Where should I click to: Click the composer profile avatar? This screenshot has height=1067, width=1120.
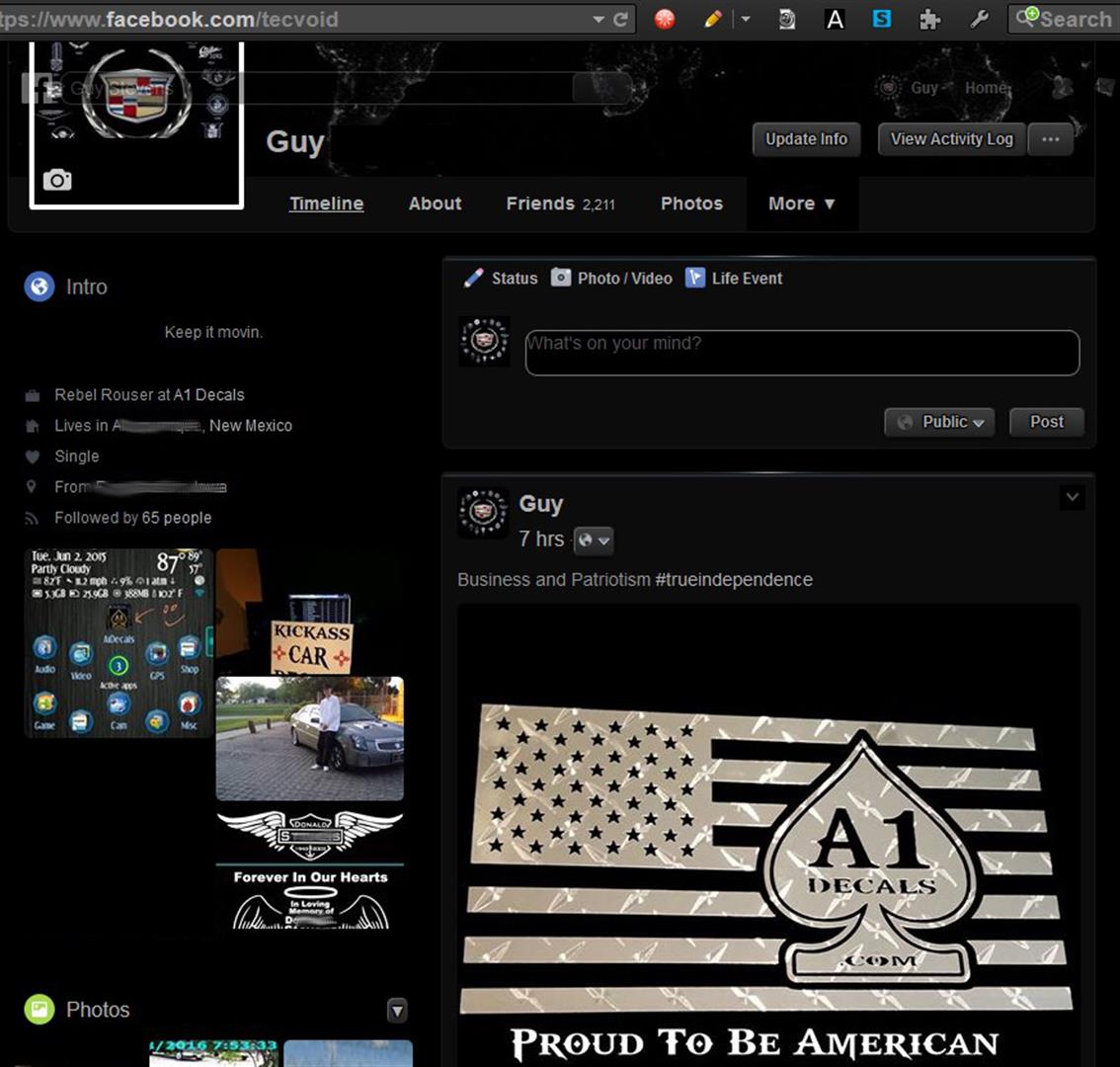(x=484, y=342)
